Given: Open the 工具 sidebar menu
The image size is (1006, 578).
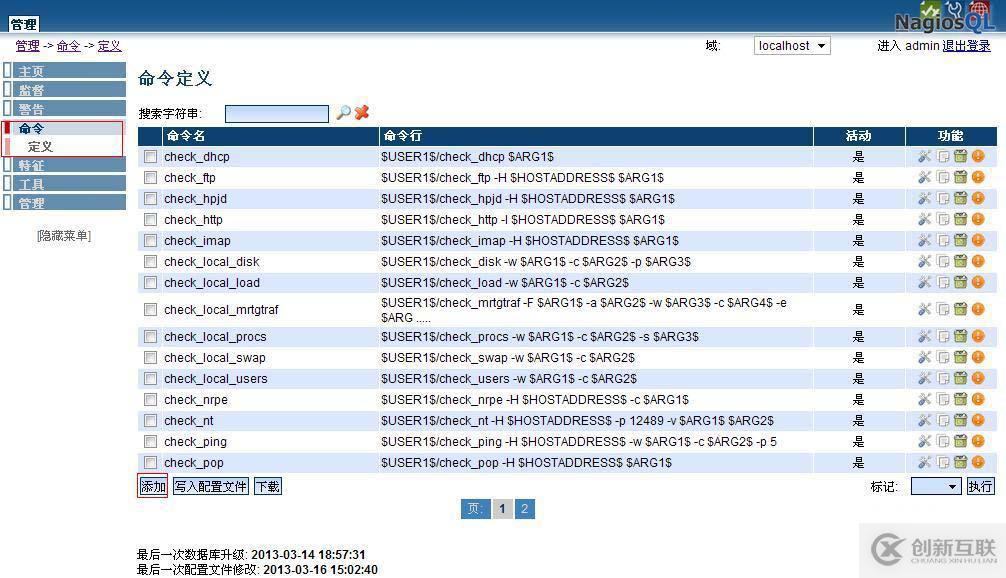Looking at the screenshot, I should [31, 184].
